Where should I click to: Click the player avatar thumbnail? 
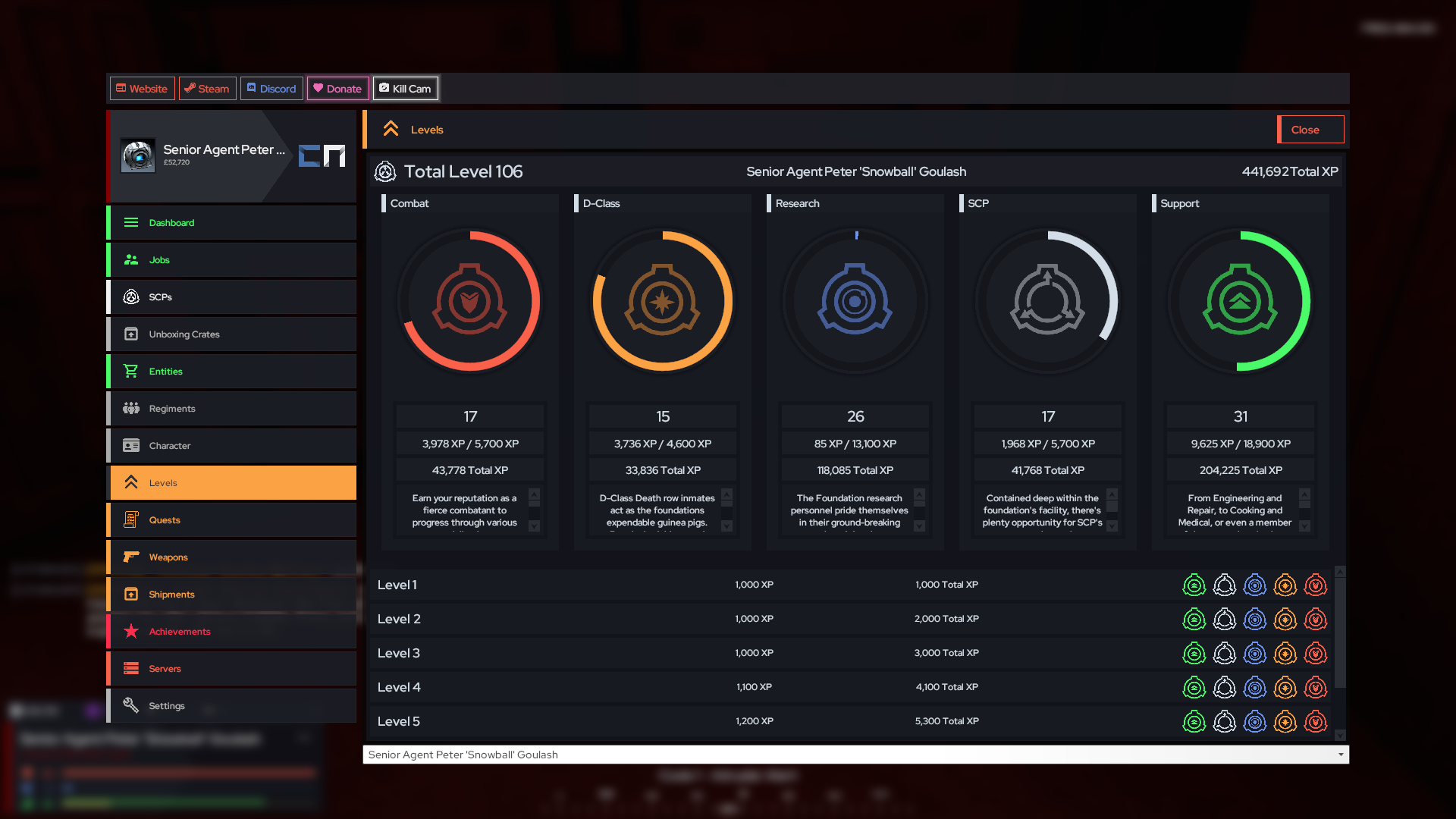click(x=139, y=155)
